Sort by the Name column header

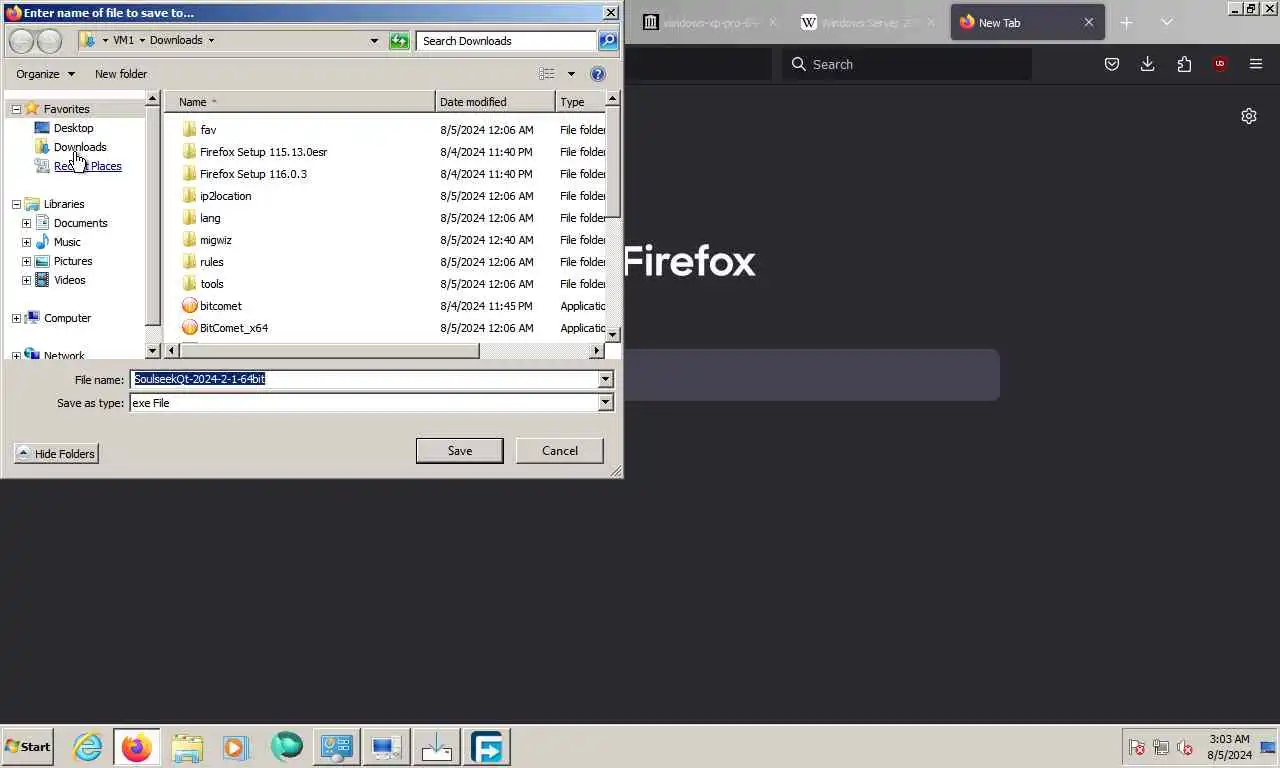300,102
